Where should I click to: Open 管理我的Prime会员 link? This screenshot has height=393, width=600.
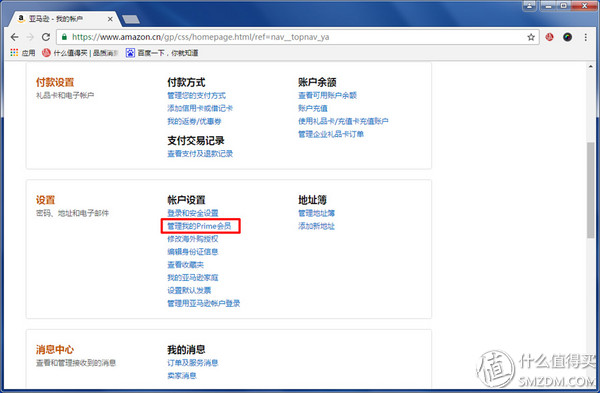pyautogui.click(x=199, y=226)
